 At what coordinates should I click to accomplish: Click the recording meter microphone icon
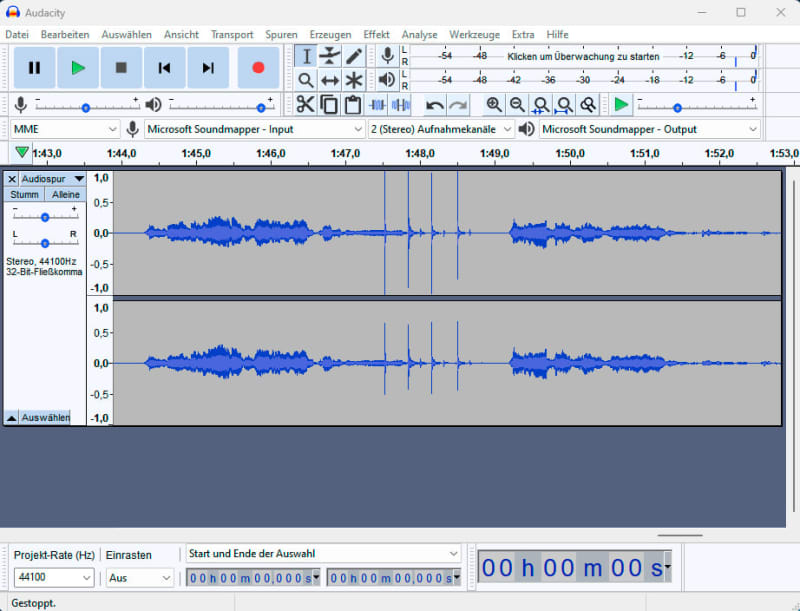(x=387, y=56)
